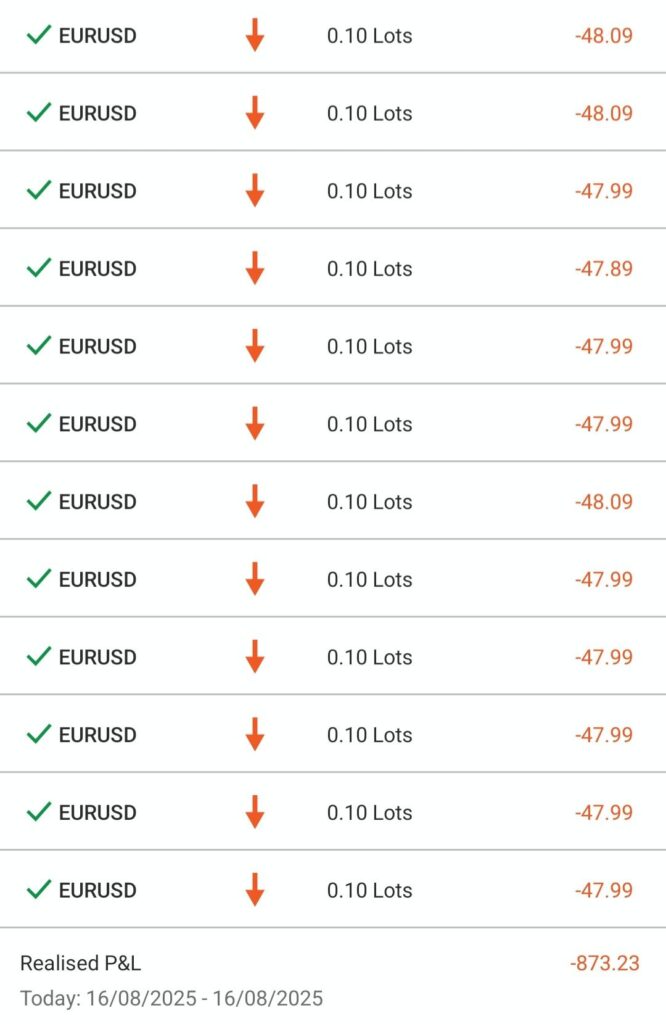Click the -873.23 total realised loss
This screenshot has width=666, height=1024.
point(604,963)
